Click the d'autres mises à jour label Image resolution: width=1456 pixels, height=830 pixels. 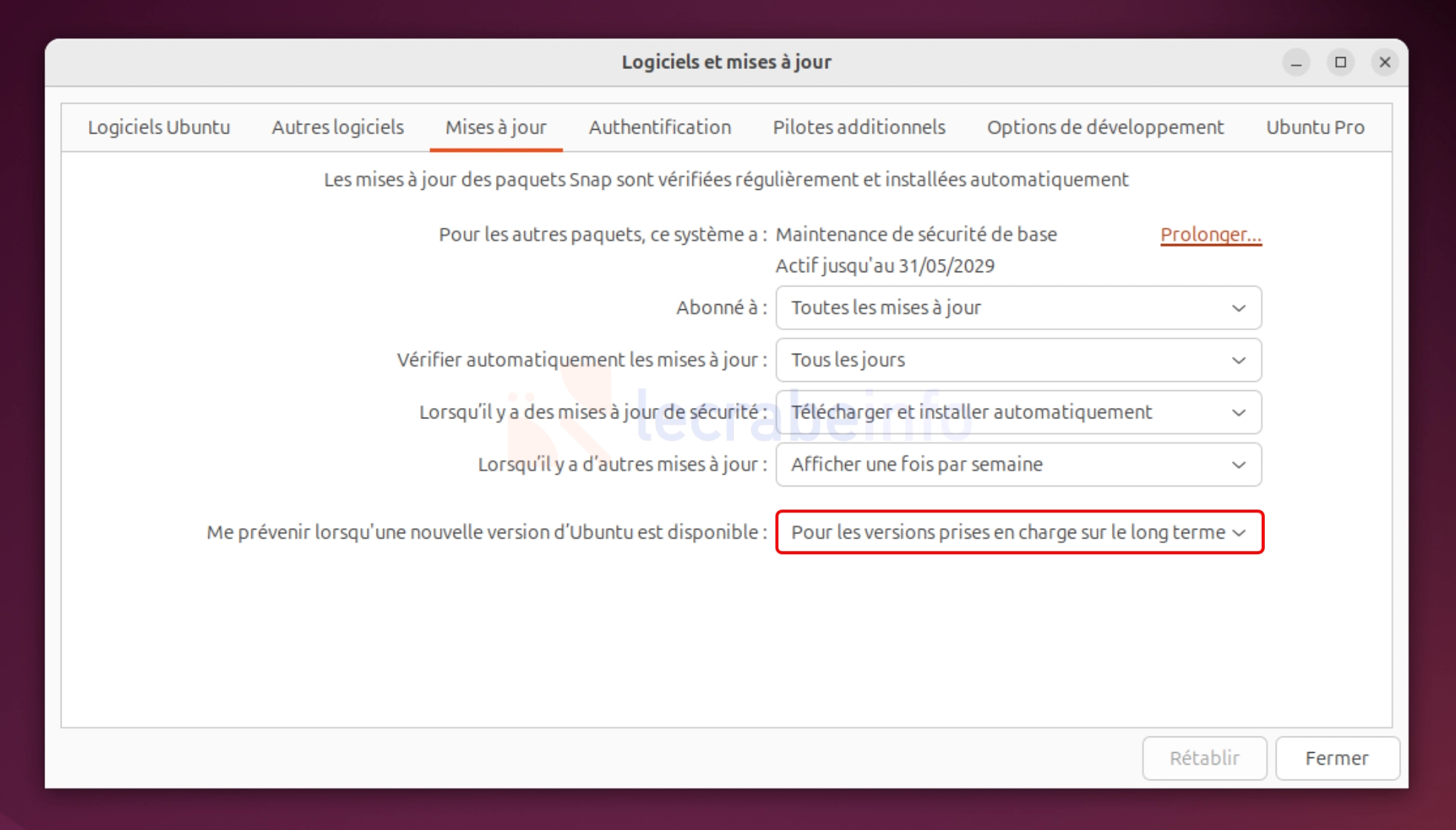point(623,465)
